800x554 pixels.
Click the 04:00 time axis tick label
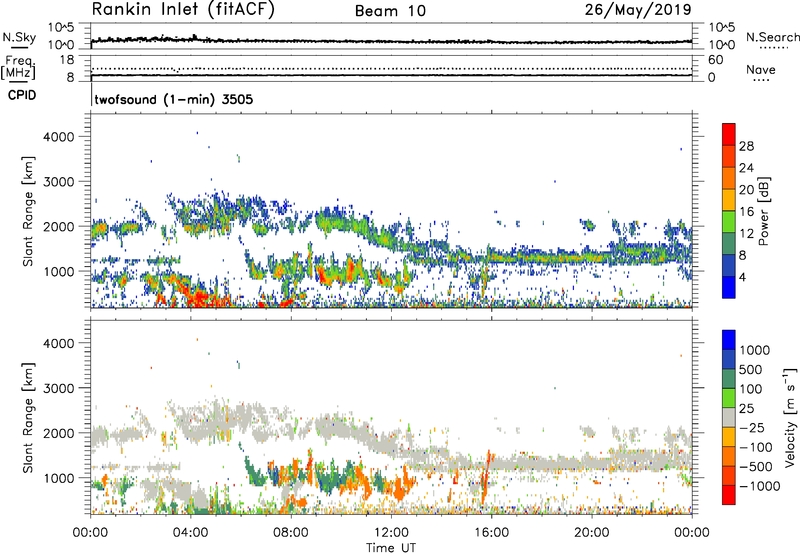[190, 533]
